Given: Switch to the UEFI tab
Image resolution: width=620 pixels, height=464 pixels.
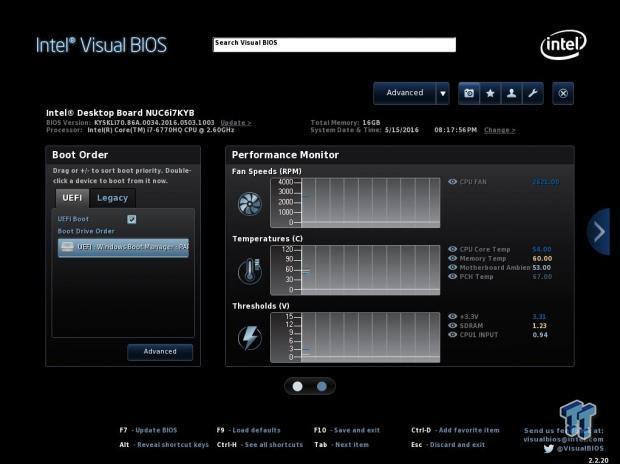Looking at the screenshot, I should click(72, 198).
